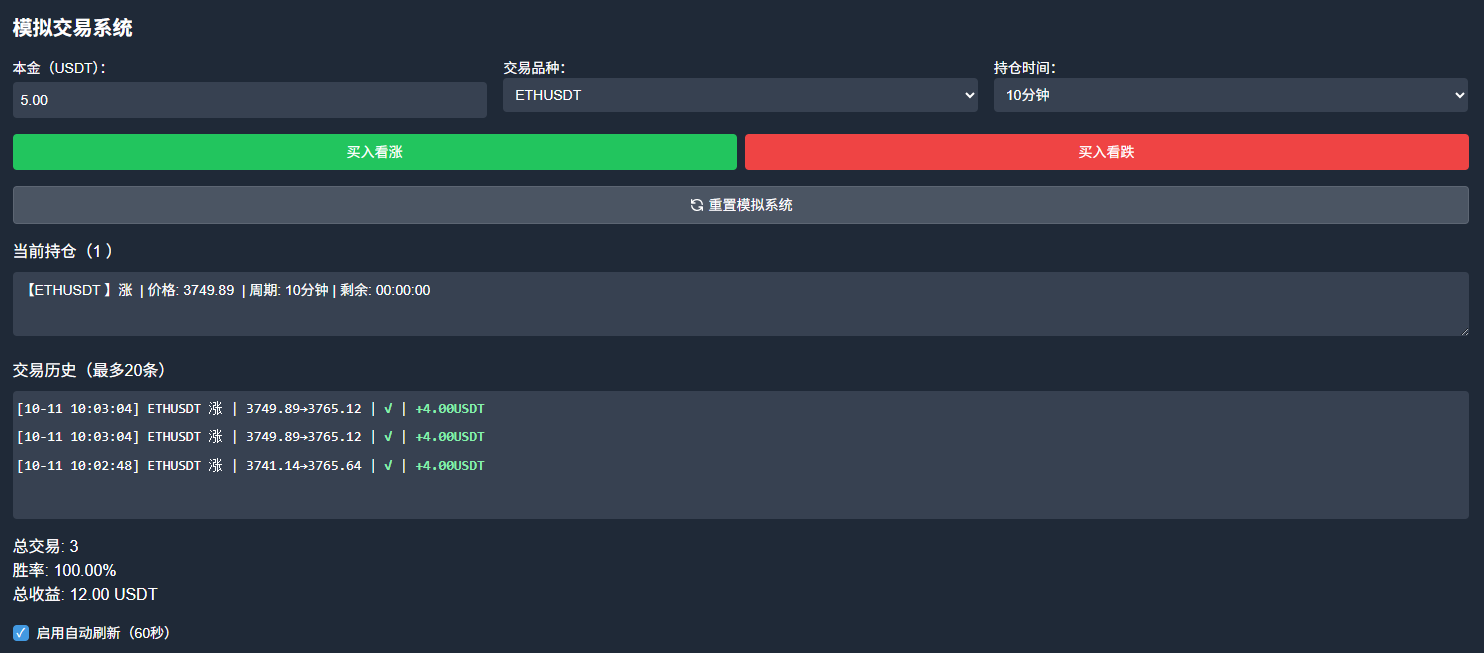This screenshot has height=653, width=1484.
Task: Enable or disable 启用自动刷新 checkbox
Action: click(x=21, y=633)
